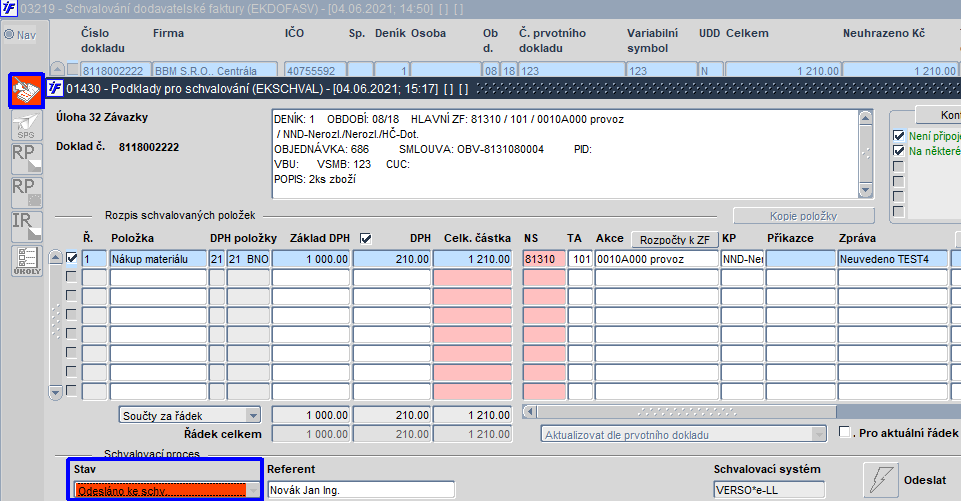Click the NS cell 81310
Image resolution: width=961 pixels, height=501 pixels.
(x=544, y=259)
